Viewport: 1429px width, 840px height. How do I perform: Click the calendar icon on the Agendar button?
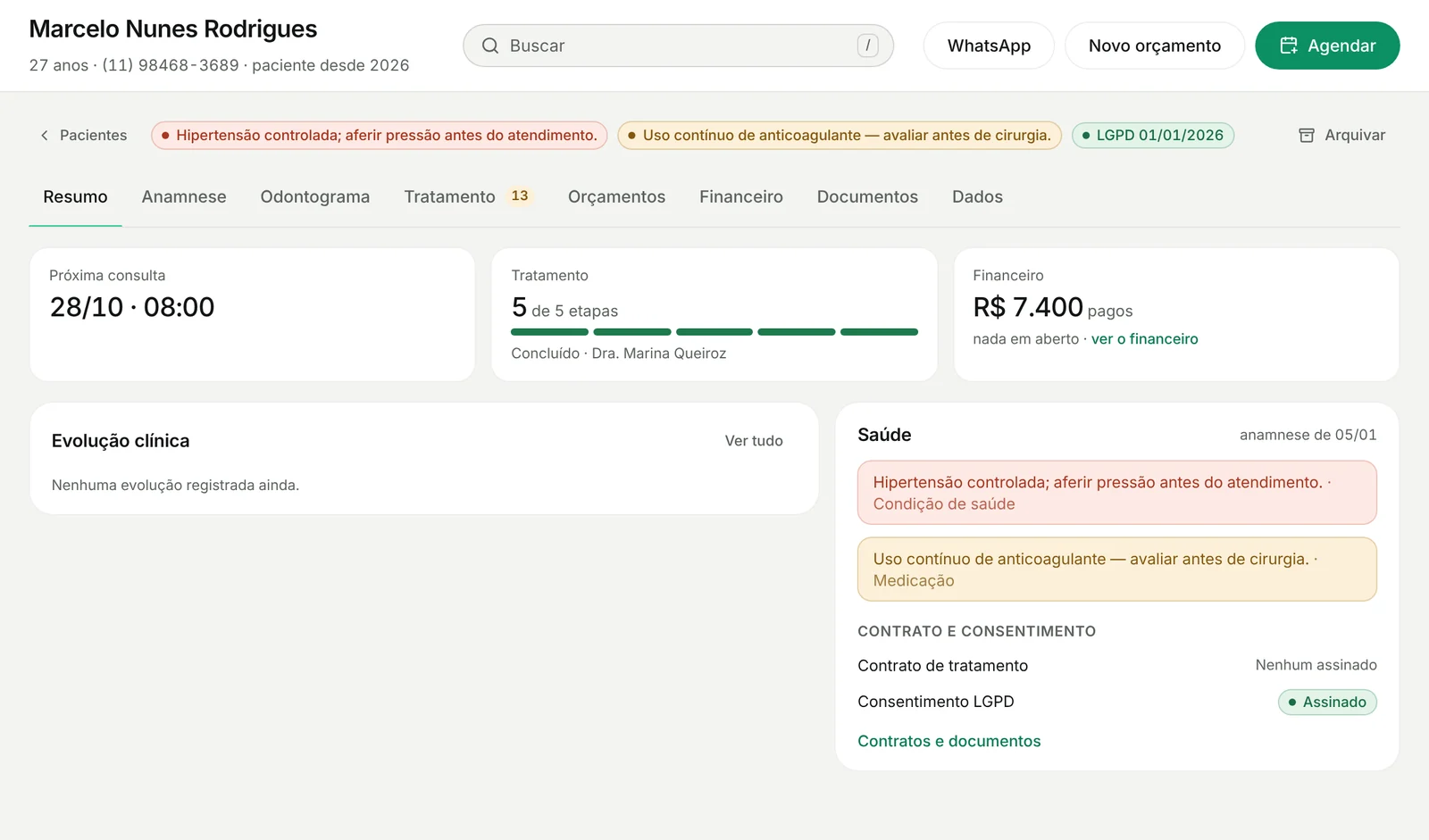[x=1289, y=46]
